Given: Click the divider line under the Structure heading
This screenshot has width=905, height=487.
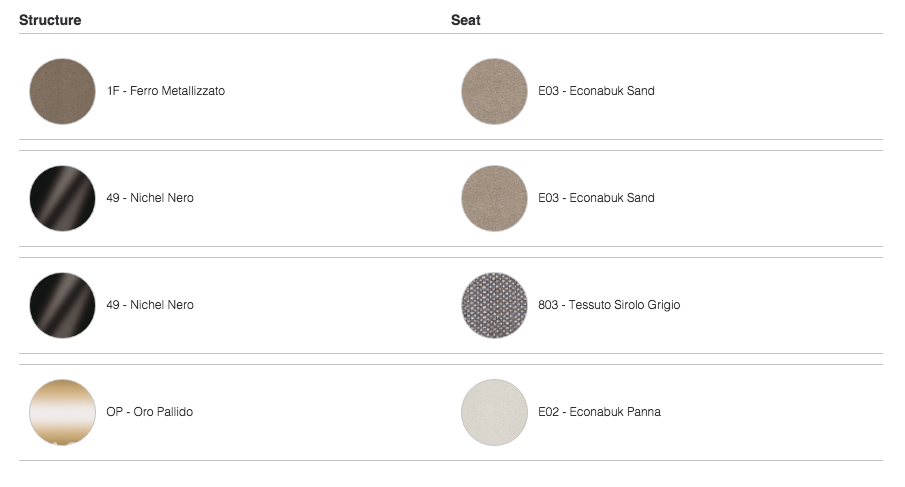Looking at the screenshot, I should 451,33.
